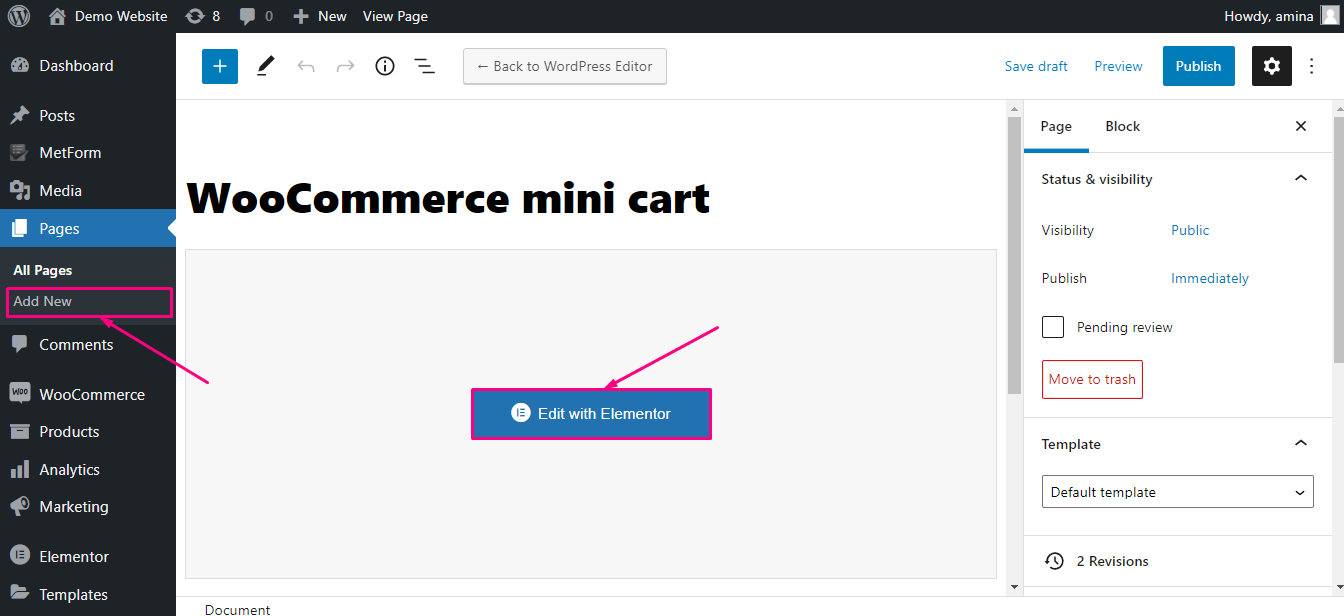Open the New content menu

click(x=320, y=16)
